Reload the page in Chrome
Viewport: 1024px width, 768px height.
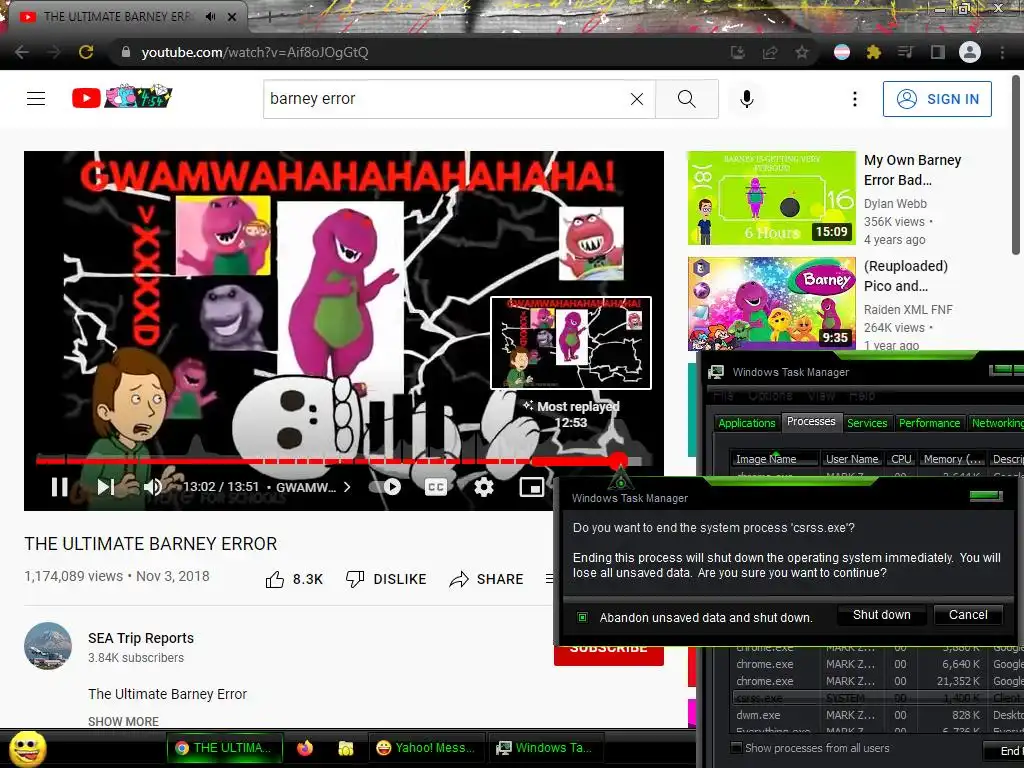86,52
